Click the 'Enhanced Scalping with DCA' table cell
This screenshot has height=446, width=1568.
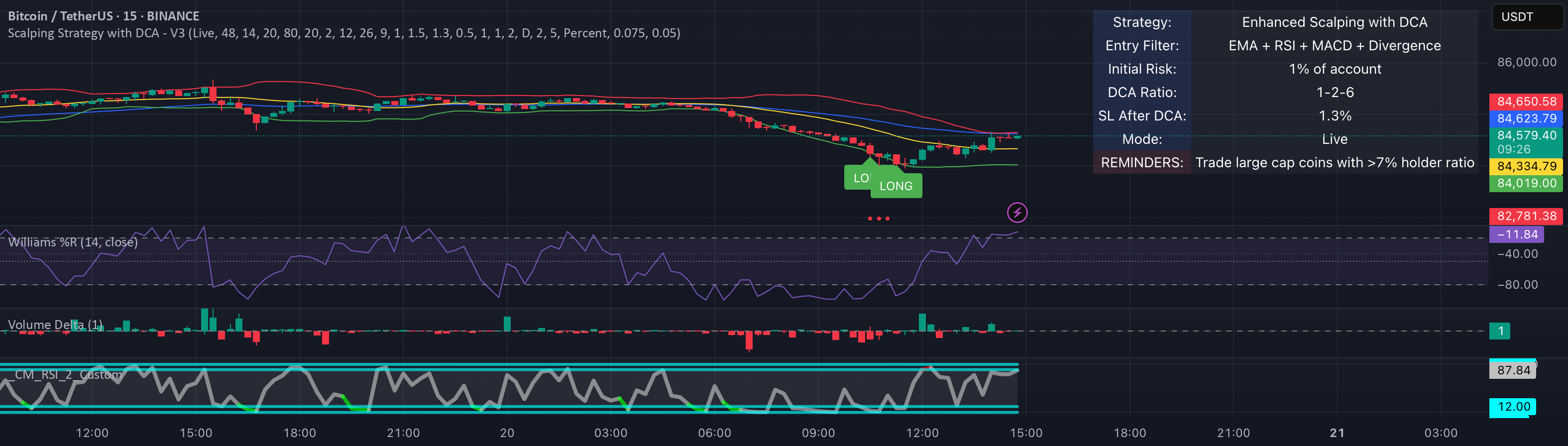tap(1334, 22)
